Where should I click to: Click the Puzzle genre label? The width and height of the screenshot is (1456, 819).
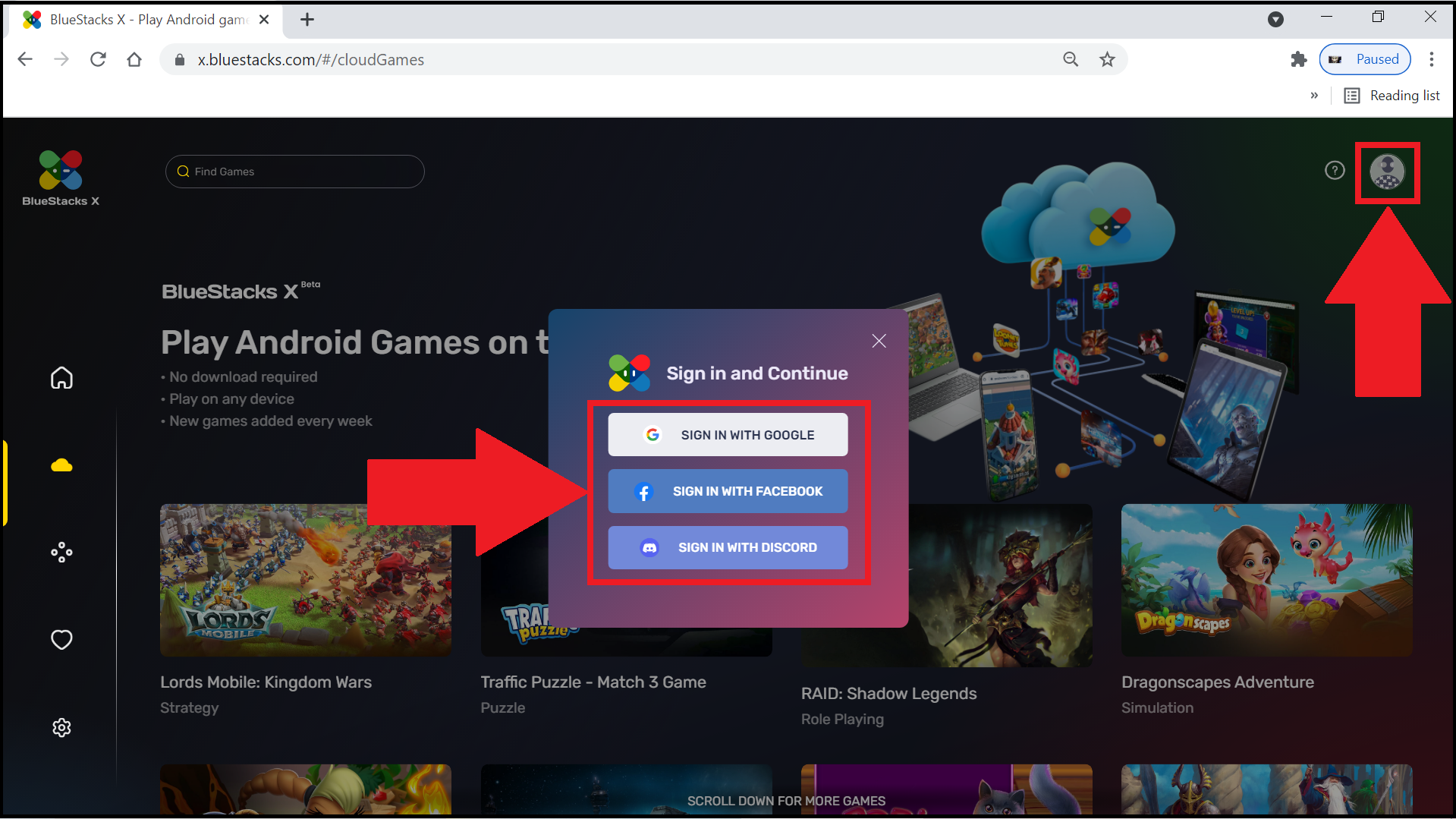[502, 707]
